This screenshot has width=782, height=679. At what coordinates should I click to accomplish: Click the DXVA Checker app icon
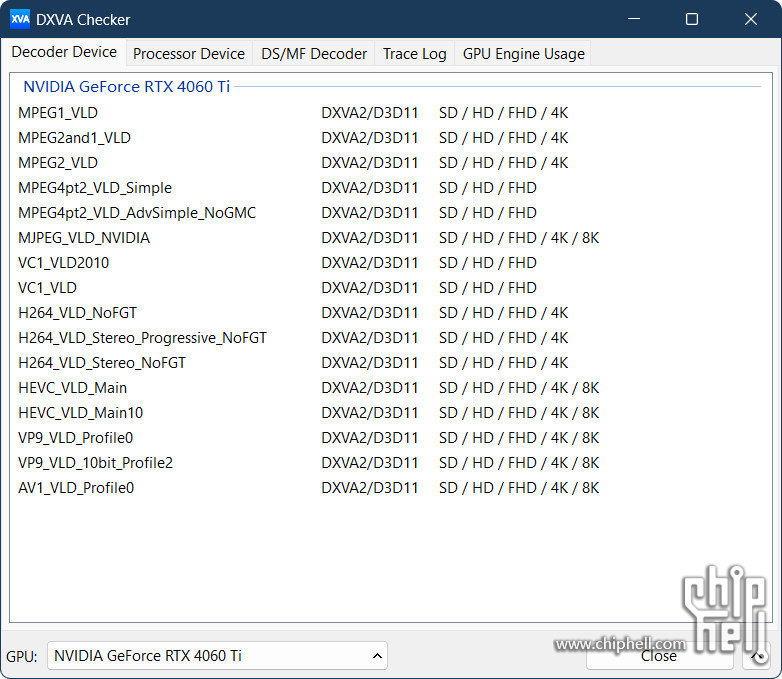tap(20, 19)
